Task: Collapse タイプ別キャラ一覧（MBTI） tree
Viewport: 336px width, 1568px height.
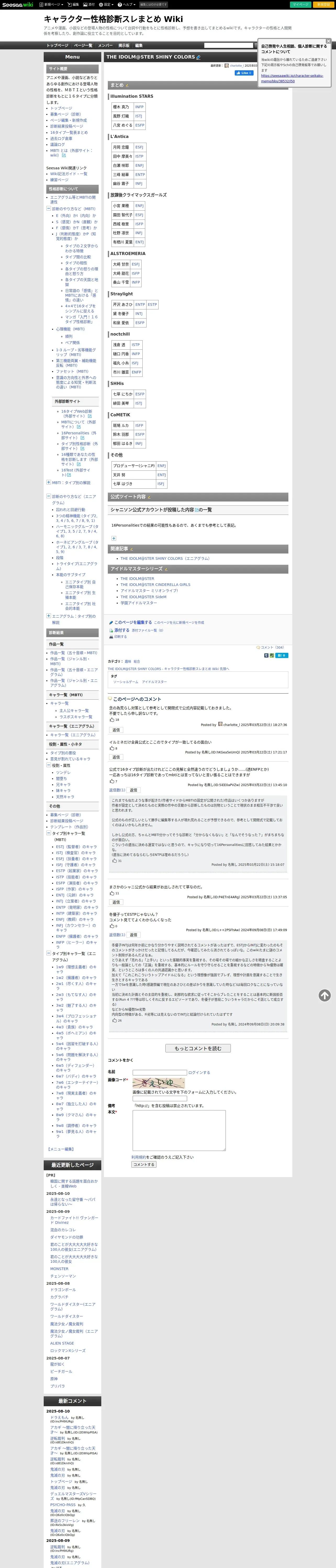Action: click(49, 833)
